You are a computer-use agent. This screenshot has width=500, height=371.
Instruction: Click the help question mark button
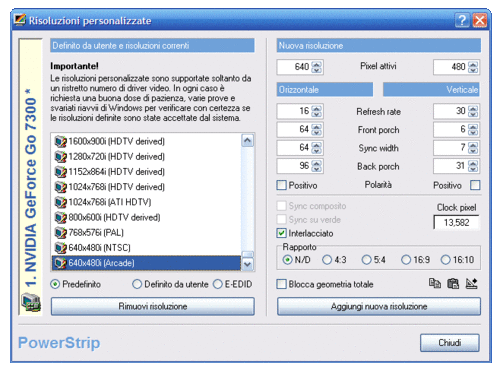coord(462,20)
